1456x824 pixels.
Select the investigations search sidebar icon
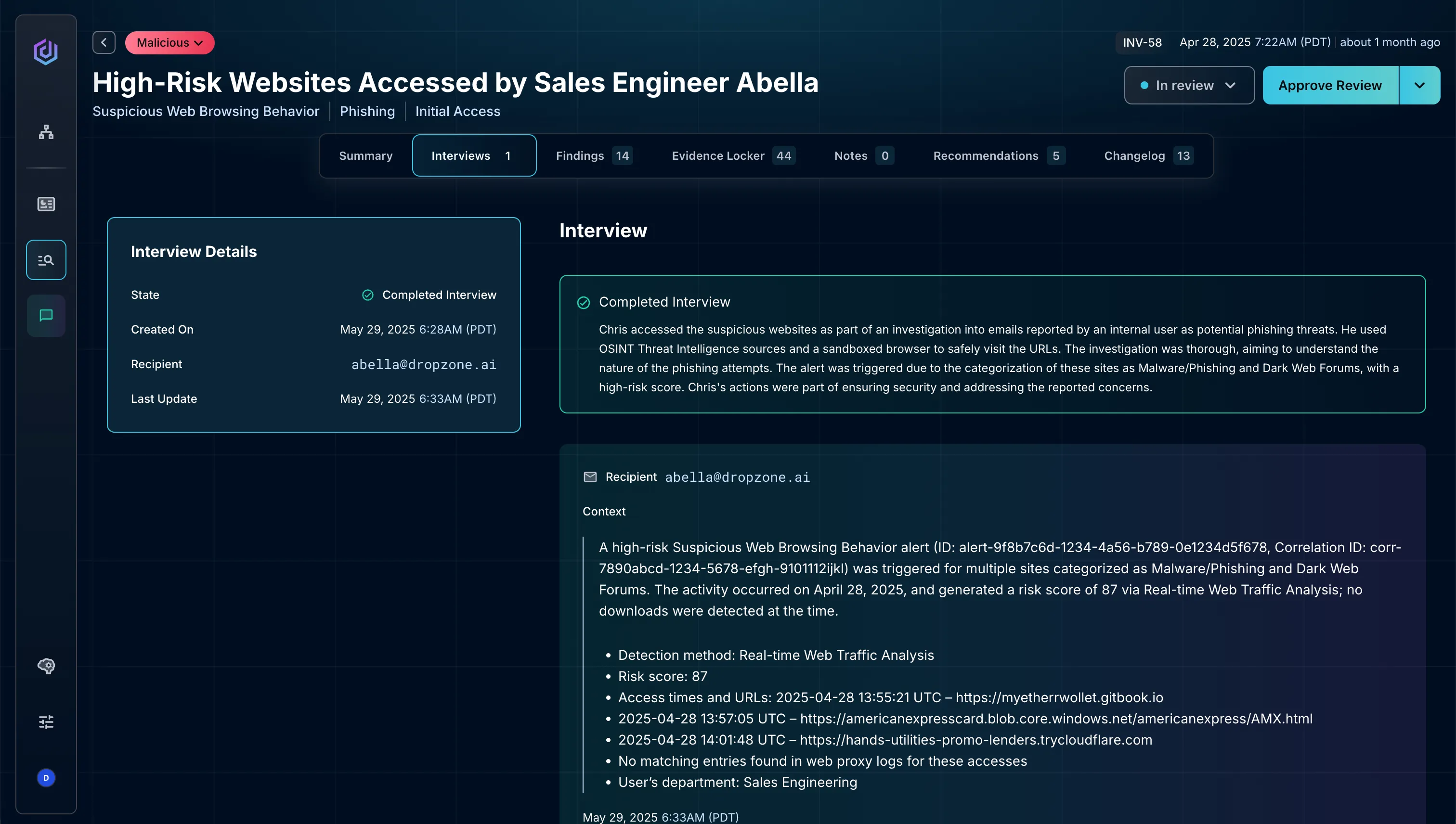[x=46, y=260]
